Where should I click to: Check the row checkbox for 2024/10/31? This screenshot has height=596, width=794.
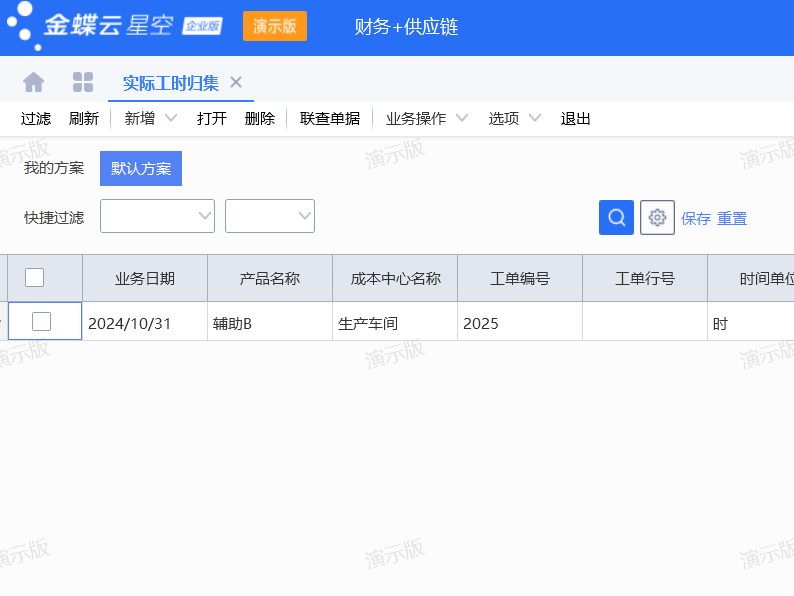[42, 322]
